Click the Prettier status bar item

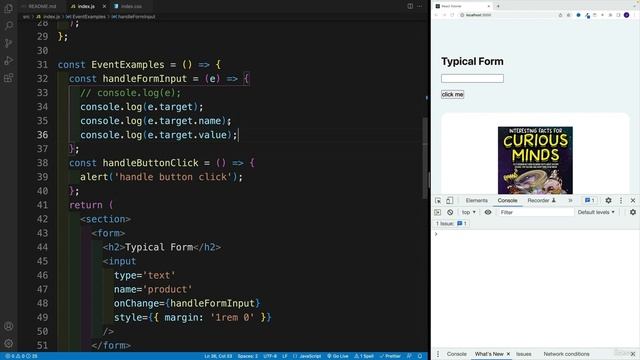tap(390, 356)
